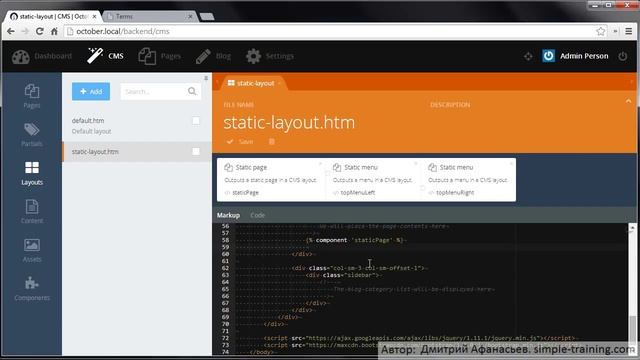Select Assets in the CMS sidebar
The width and height of the screenshot is (640, 360).
32,250
